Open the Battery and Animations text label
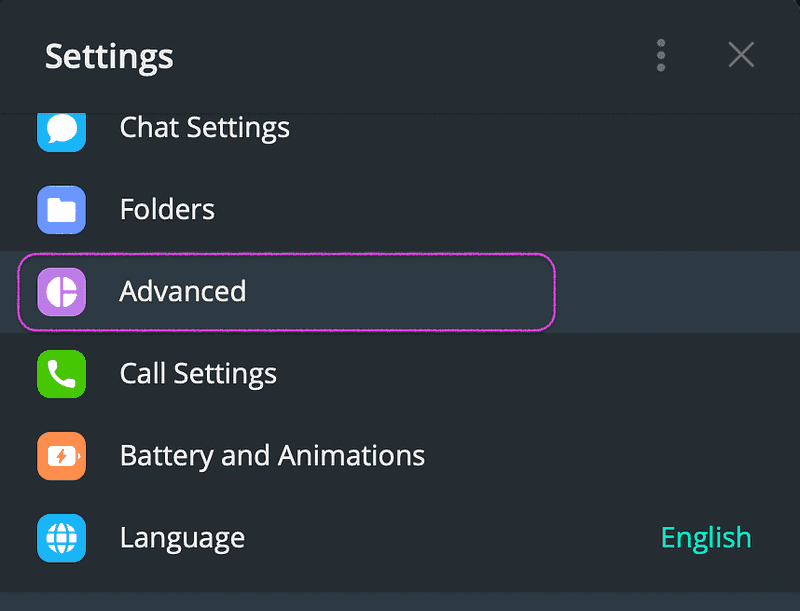Image resolution: width=800 pixels, height=611 pixels. (x=272, y=456)
